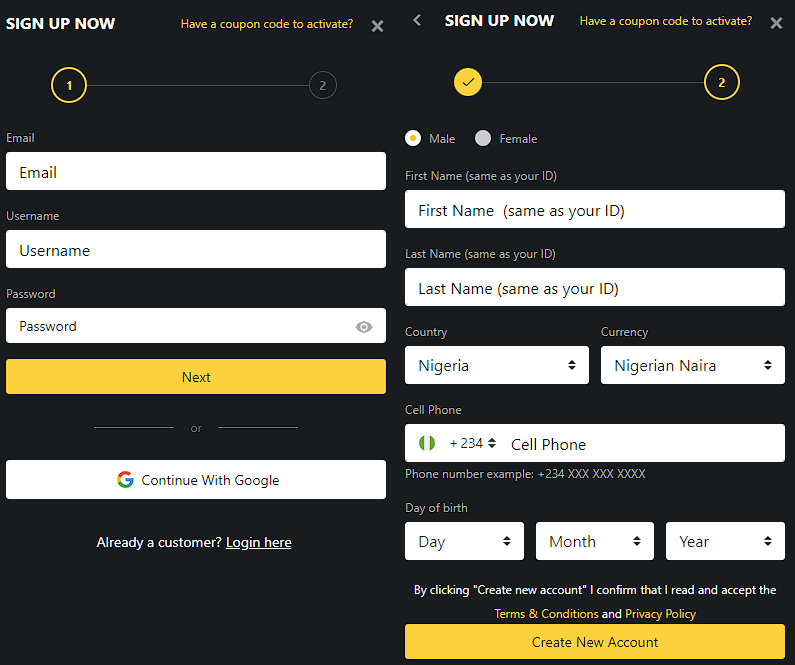Viewport: 795px width, 665px height.
Task: Click the step 1 circle indicator
Action: 69,86
